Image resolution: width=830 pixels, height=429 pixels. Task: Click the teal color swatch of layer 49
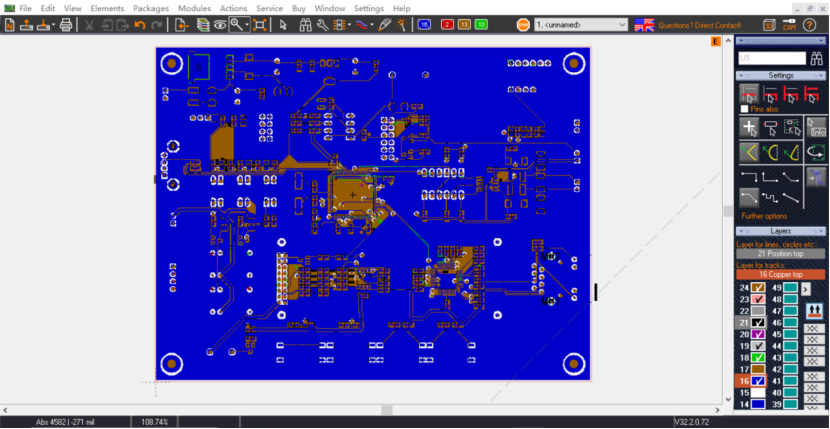(x=790, y=288)
